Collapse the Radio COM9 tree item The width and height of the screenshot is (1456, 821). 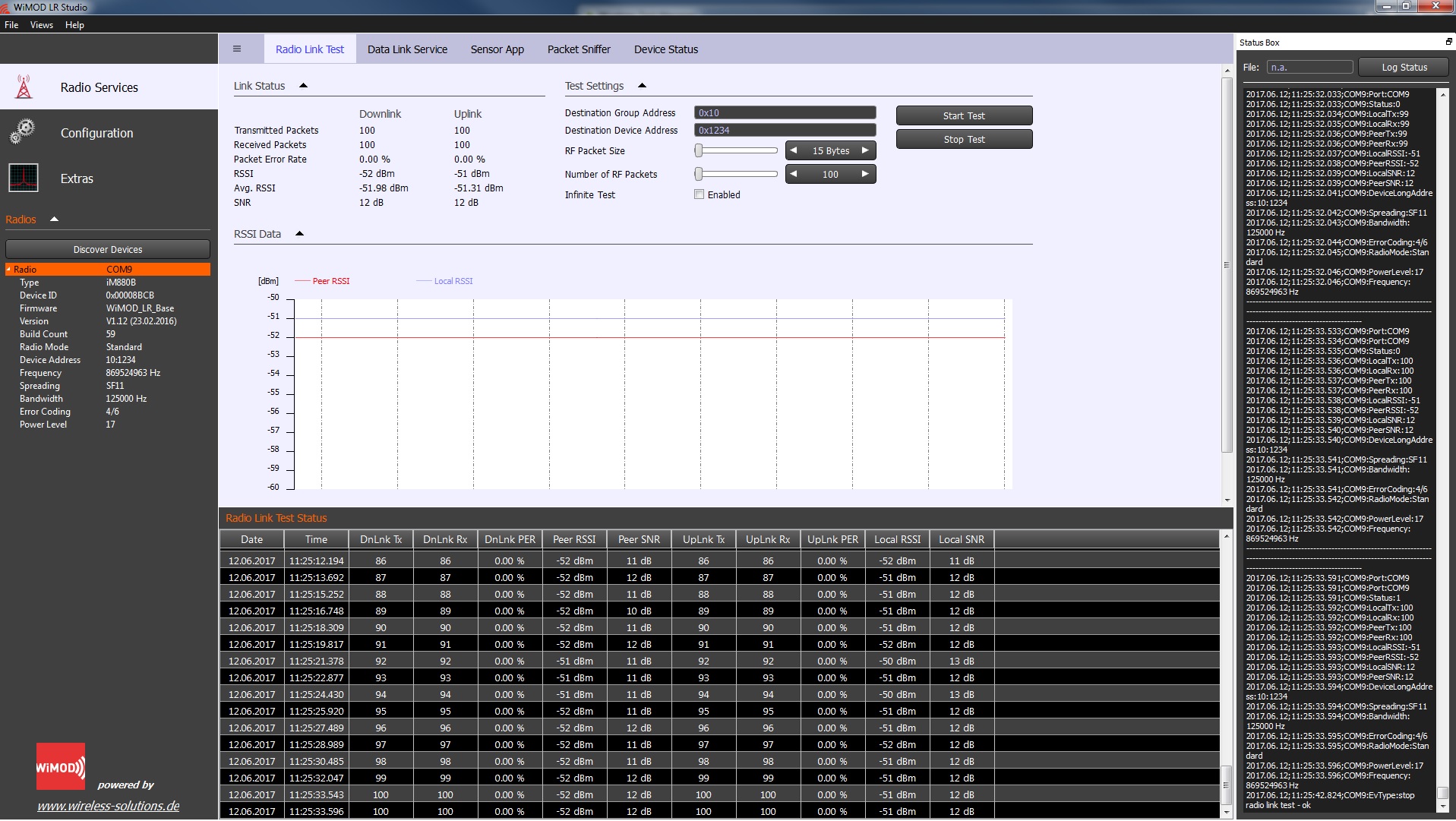click(8, 269)
